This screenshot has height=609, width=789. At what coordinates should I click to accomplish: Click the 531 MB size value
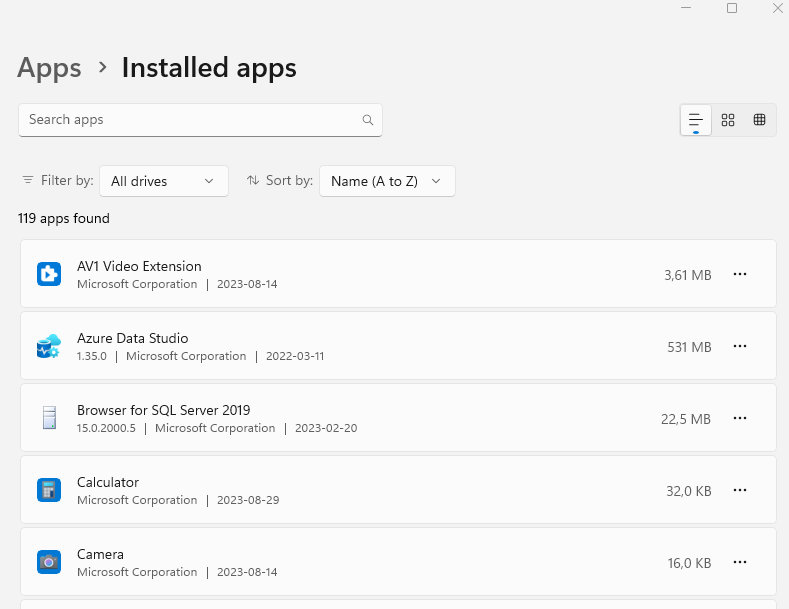coord(689,347)
